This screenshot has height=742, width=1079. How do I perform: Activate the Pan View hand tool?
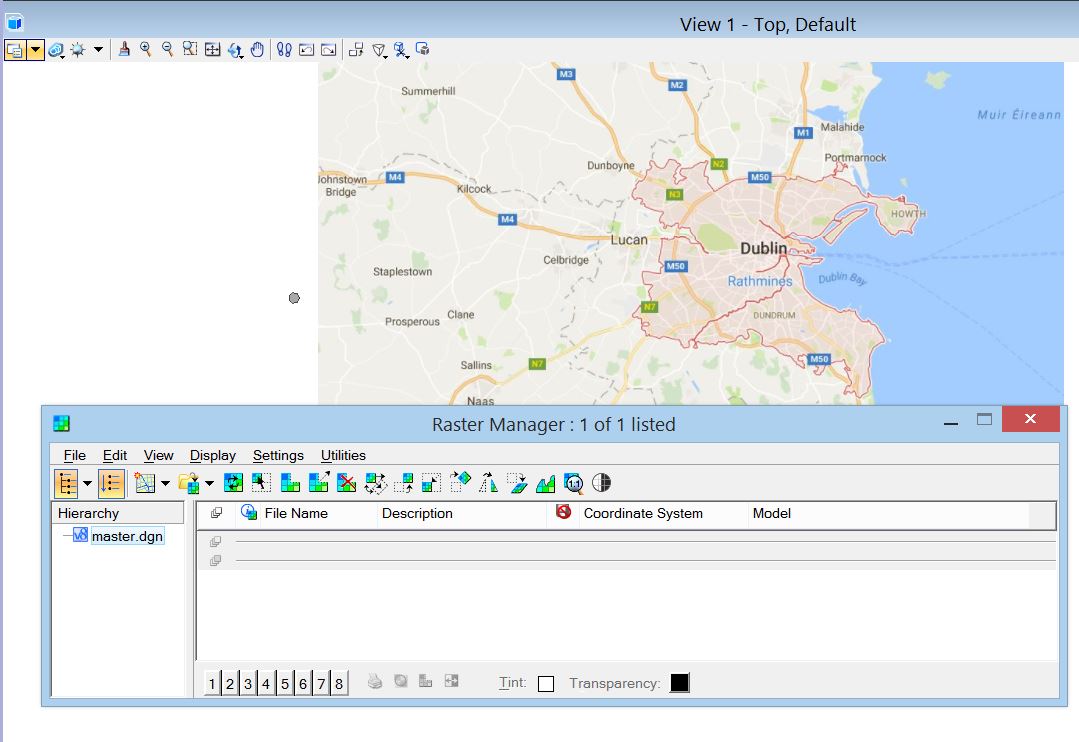pos(257,49)
